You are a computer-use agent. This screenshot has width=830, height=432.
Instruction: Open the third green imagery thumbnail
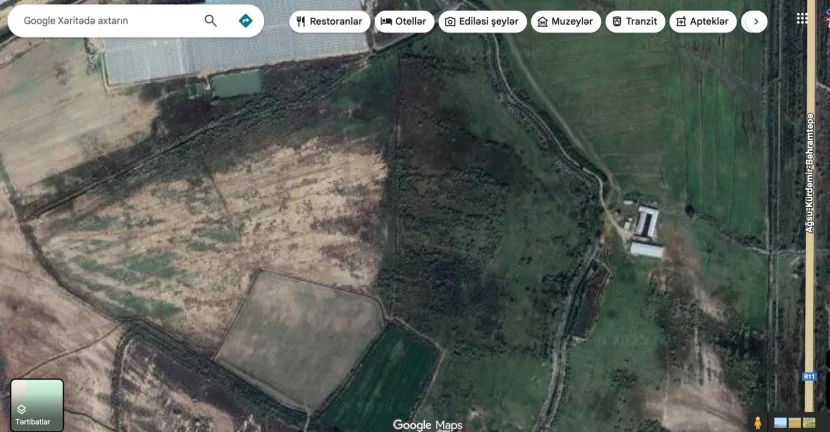click(x=810, y=422)
